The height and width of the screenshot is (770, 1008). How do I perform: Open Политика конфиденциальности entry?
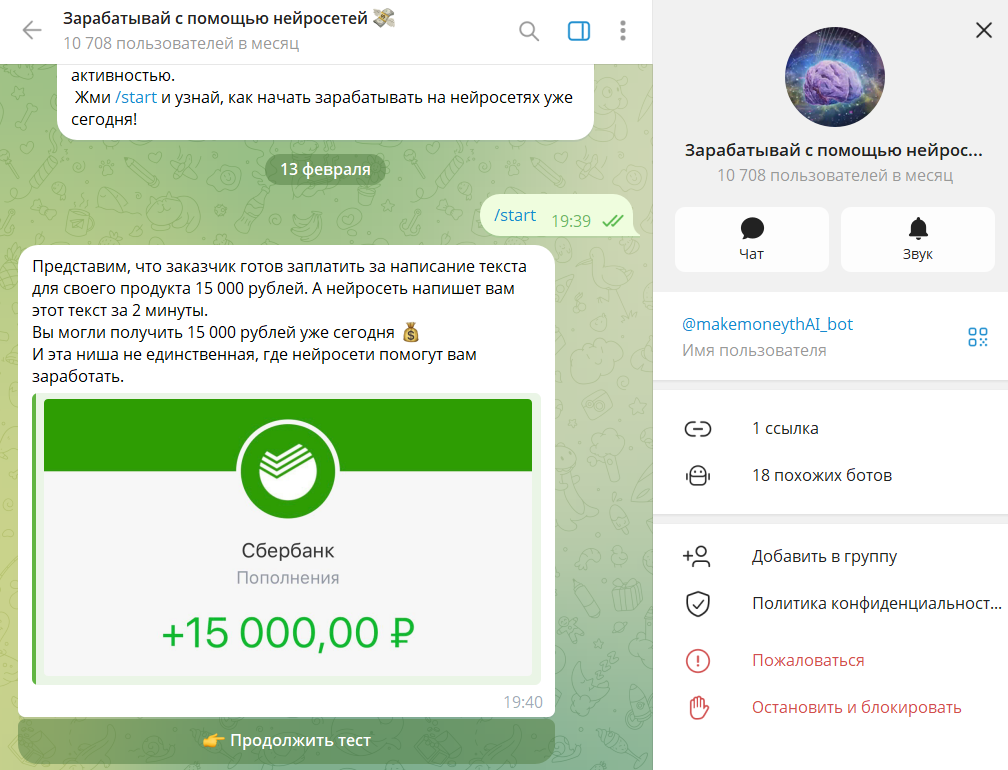831,604
